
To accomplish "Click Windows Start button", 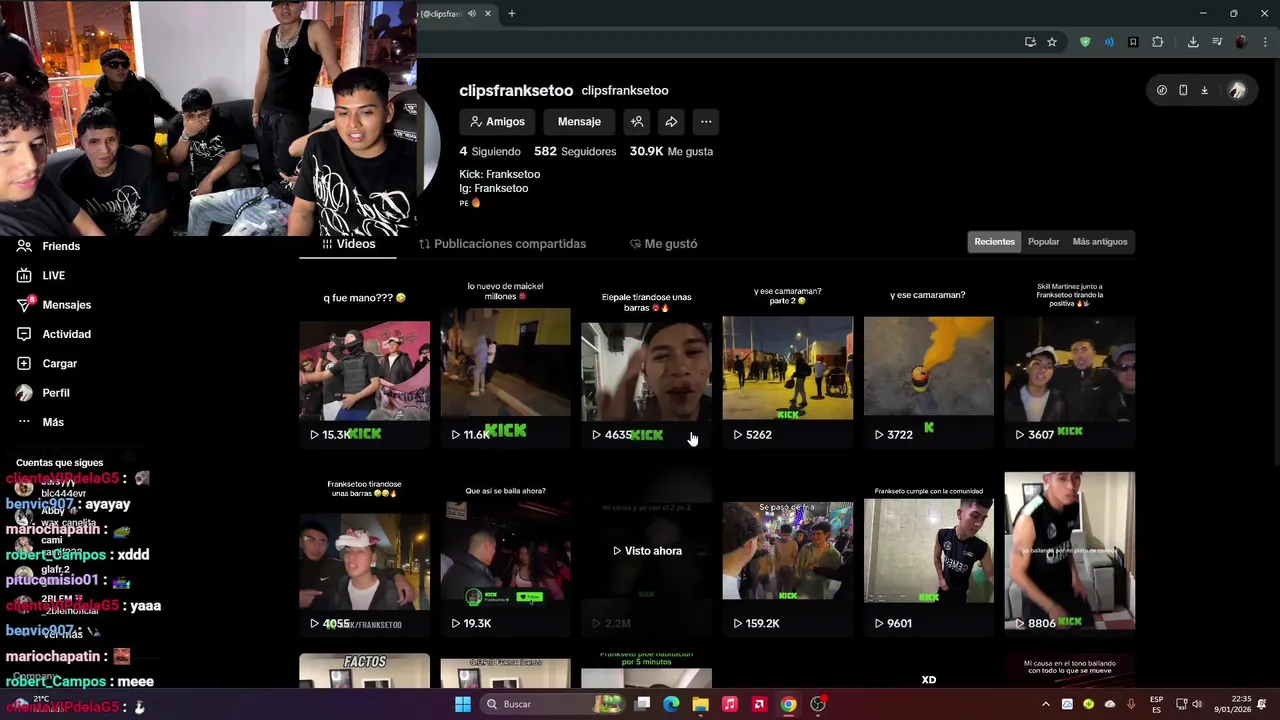I will 462,704.
